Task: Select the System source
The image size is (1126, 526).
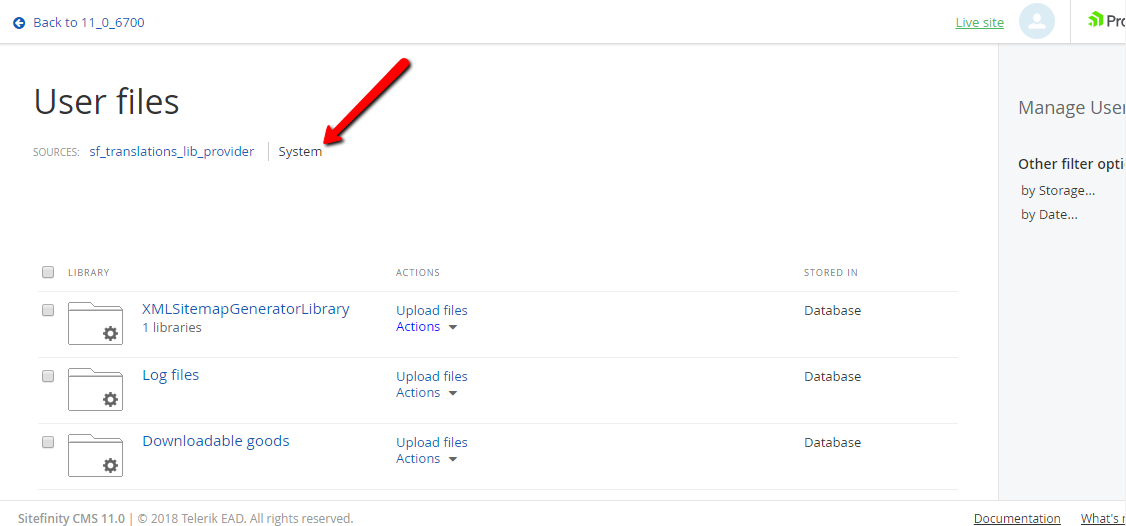Action: point(300,152)
